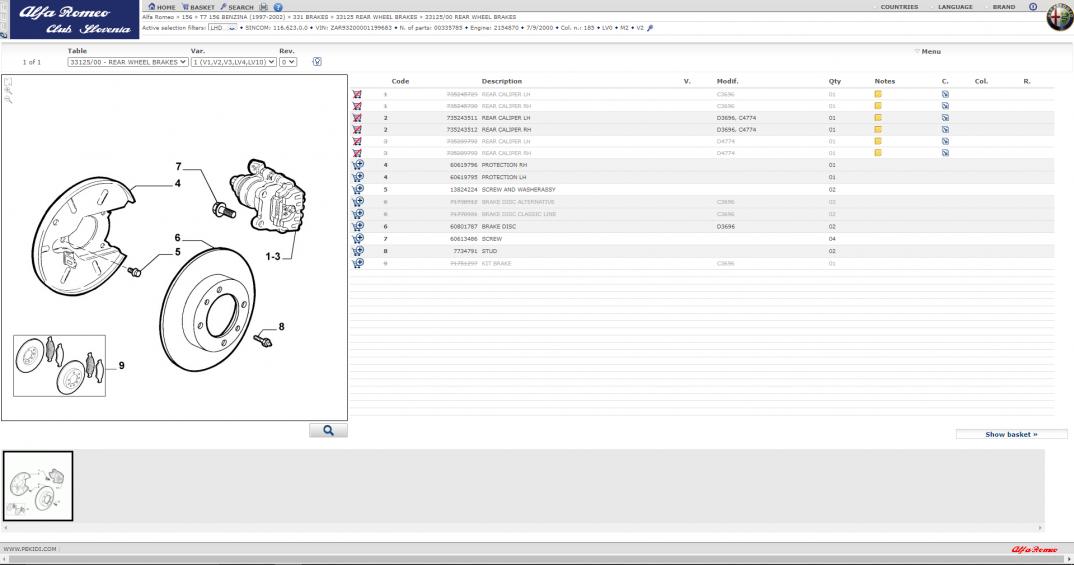Click the '331 BRAKES' breadcrumb

tap(310, 17)
